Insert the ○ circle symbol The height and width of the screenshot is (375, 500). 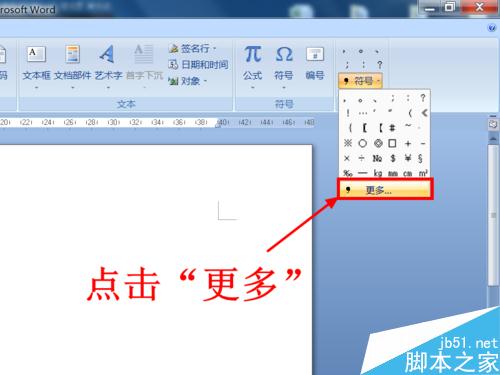point(363,143)
